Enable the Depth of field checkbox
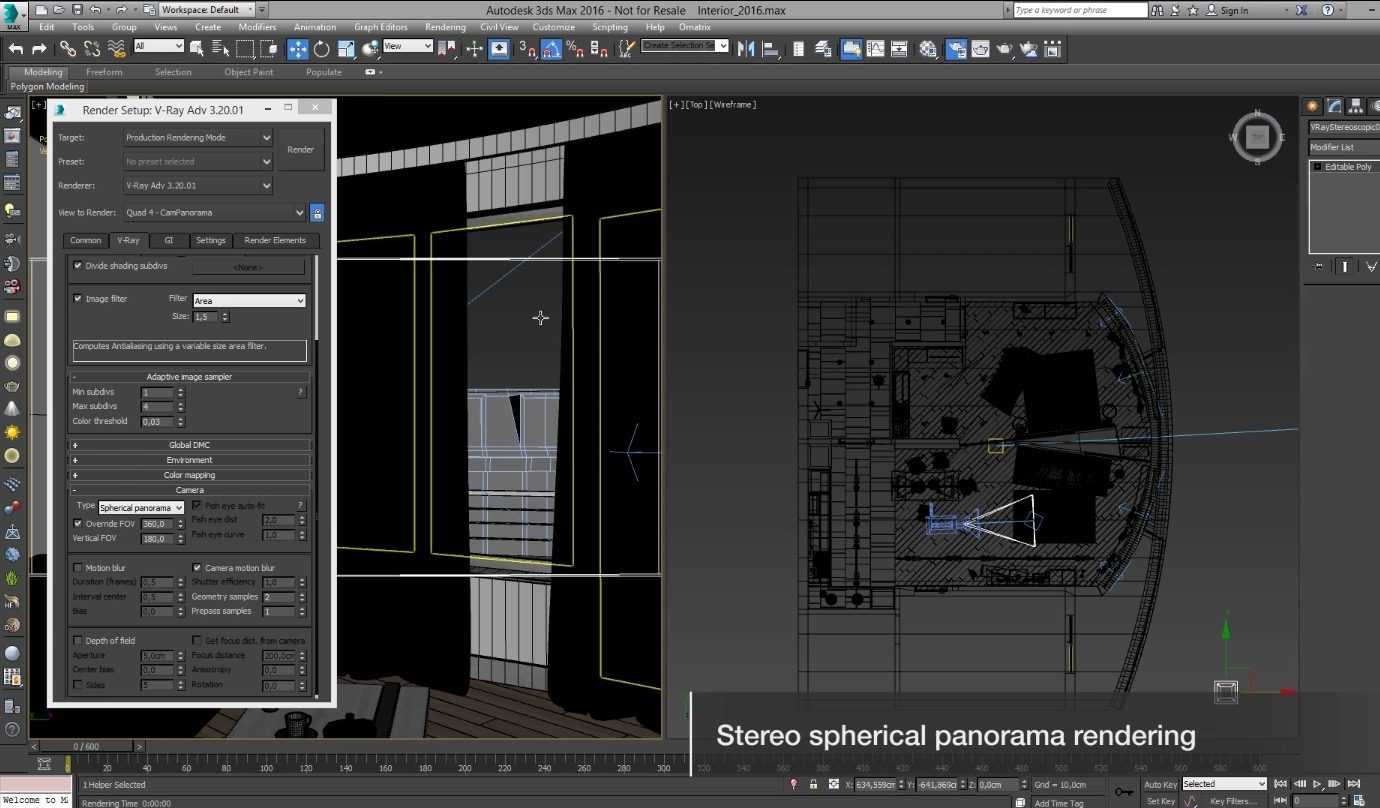 78,640
